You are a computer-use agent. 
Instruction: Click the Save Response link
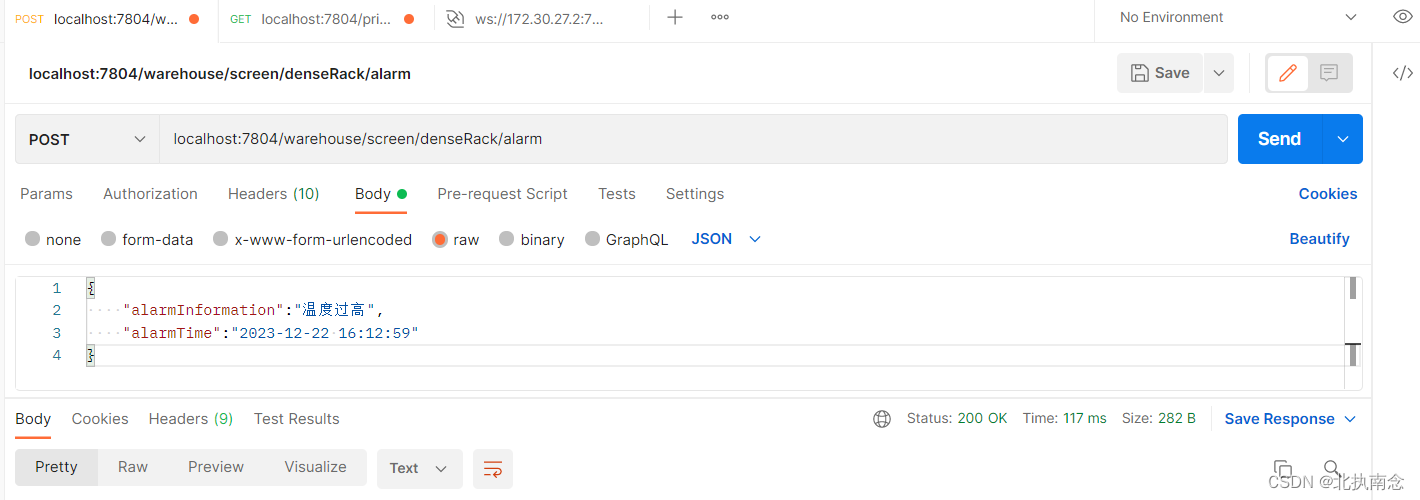1280,419
